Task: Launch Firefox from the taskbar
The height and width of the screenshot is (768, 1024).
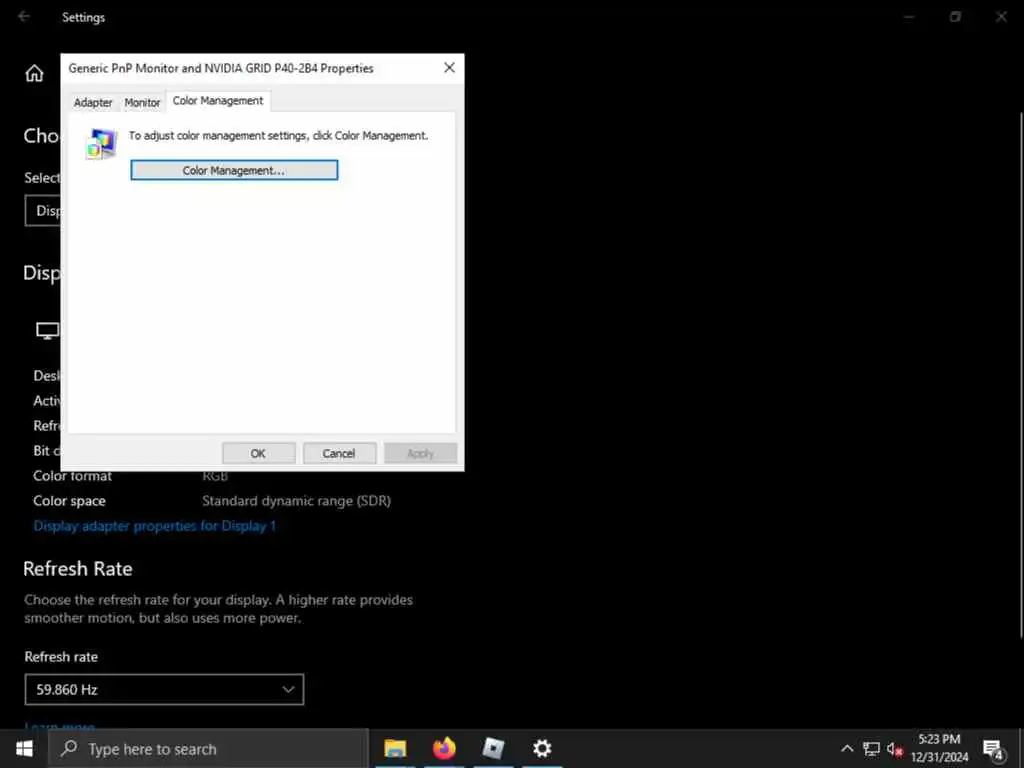Action: (x=444, y=748)
